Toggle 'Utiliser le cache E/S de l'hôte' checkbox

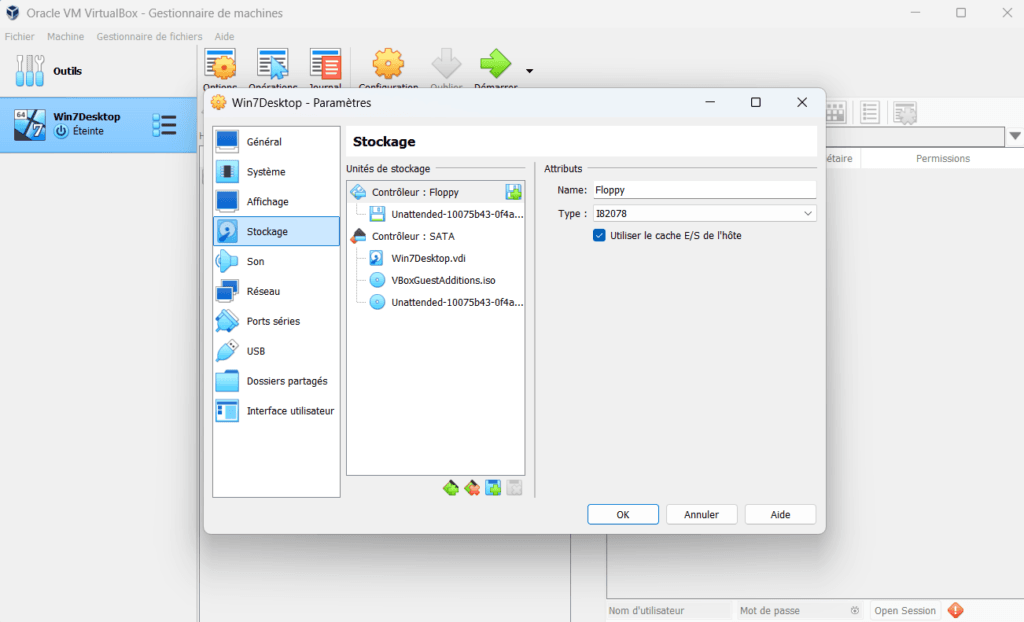click(599, 235)
